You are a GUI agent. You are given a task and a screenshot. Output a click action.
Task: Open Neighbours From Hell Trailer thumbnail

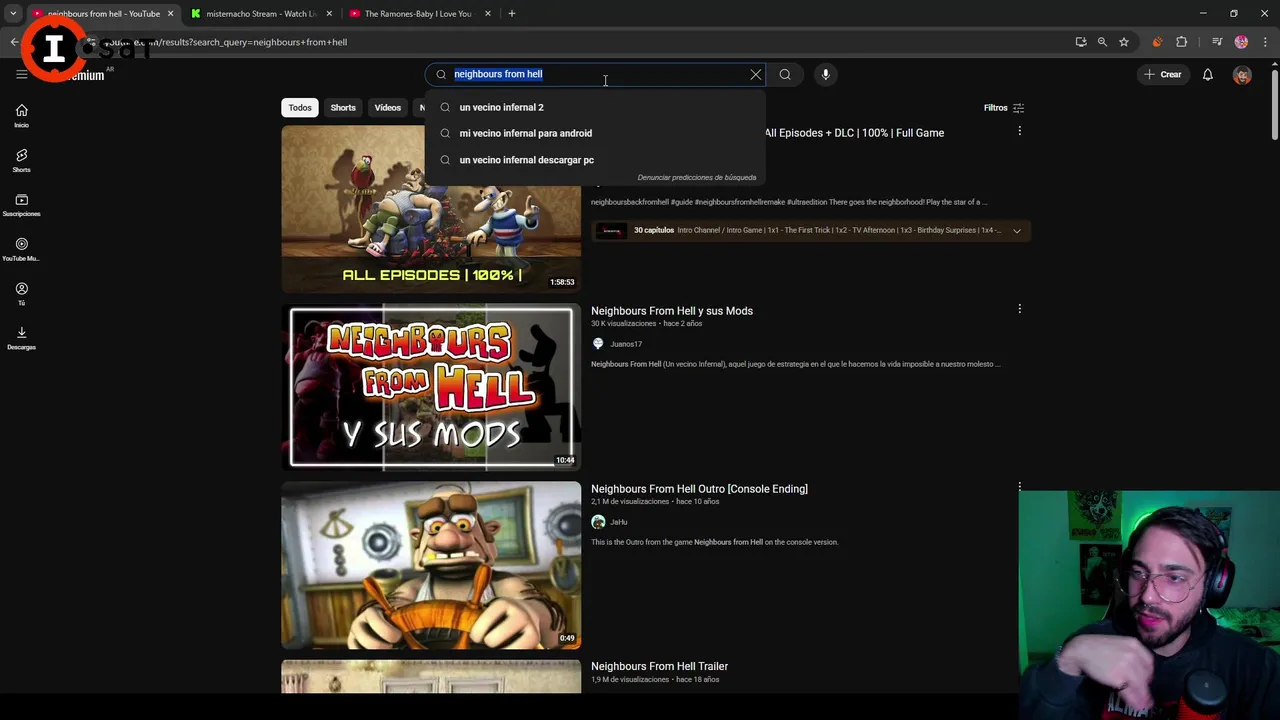click(431, 676)
